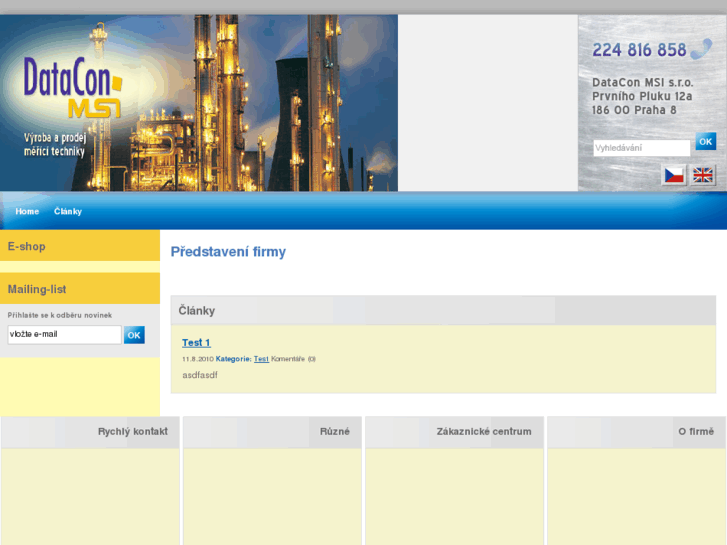View Komentáře (0) for Test 1
Screen dimensions: 727x545
click(293, 358)
